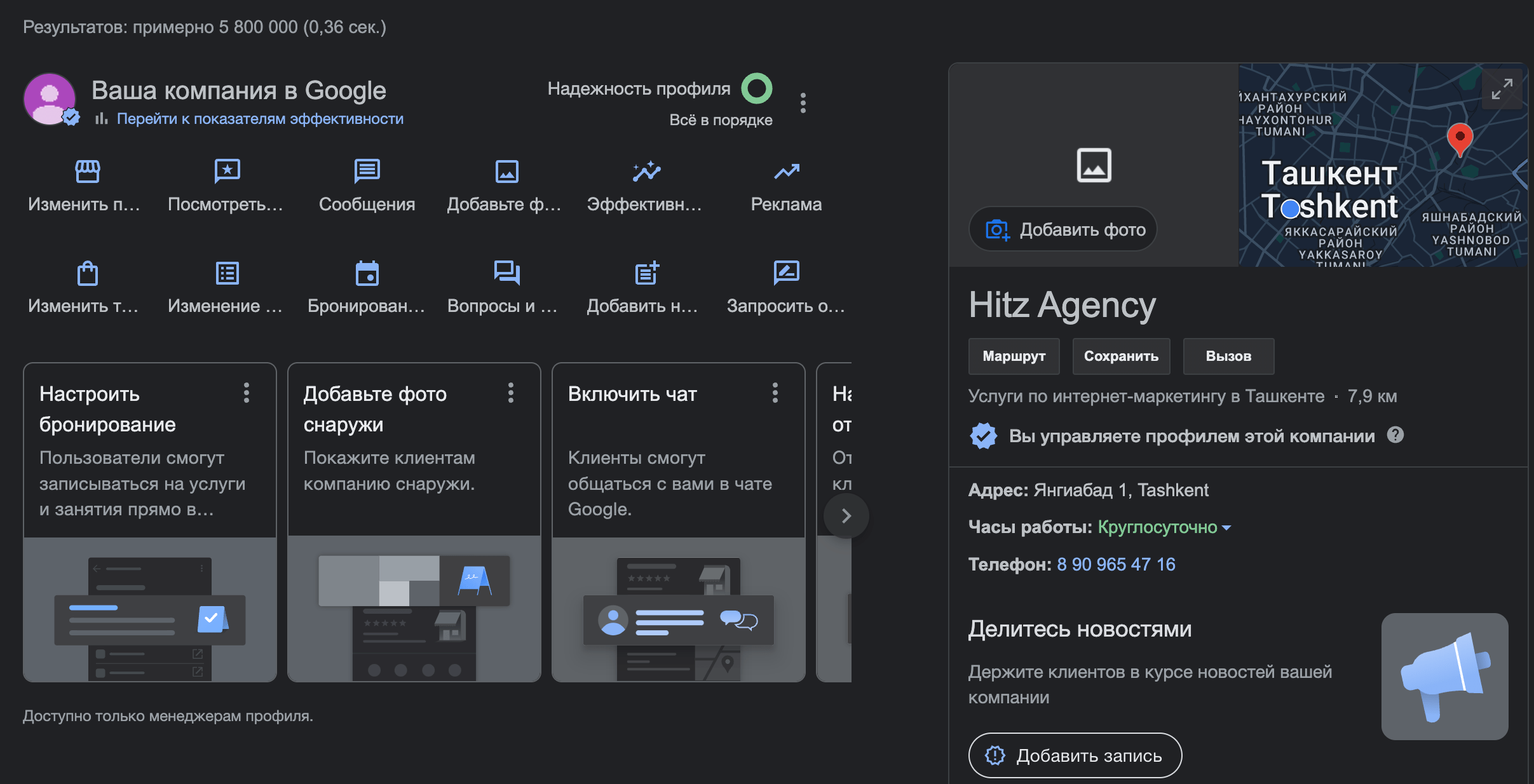Open the reviews star icon (Посмотреть…)
The width and height of the screenshot is (1534, 784).
pyautogui.click(x=227, y=171)
